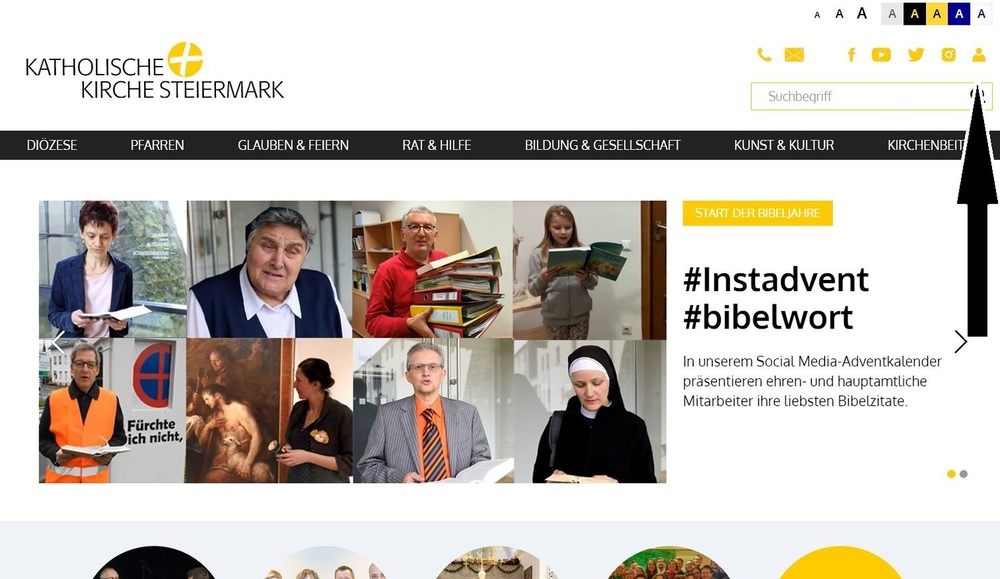Click the Katholische Kirche Steiermark logo

[x=155, y=71]
